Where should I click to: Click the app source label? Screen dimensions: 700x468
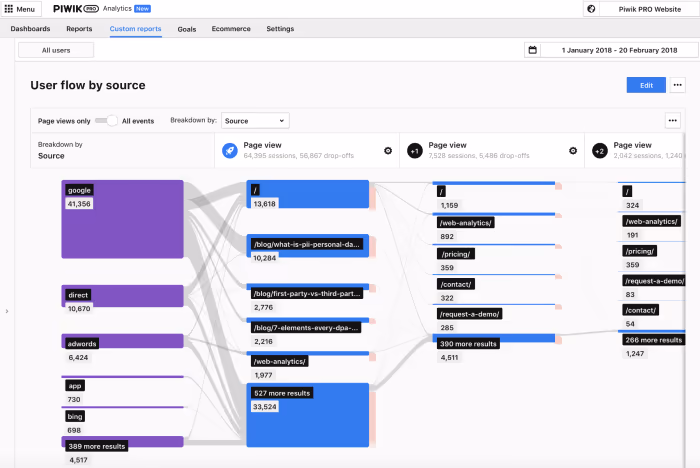pos(75,385)
